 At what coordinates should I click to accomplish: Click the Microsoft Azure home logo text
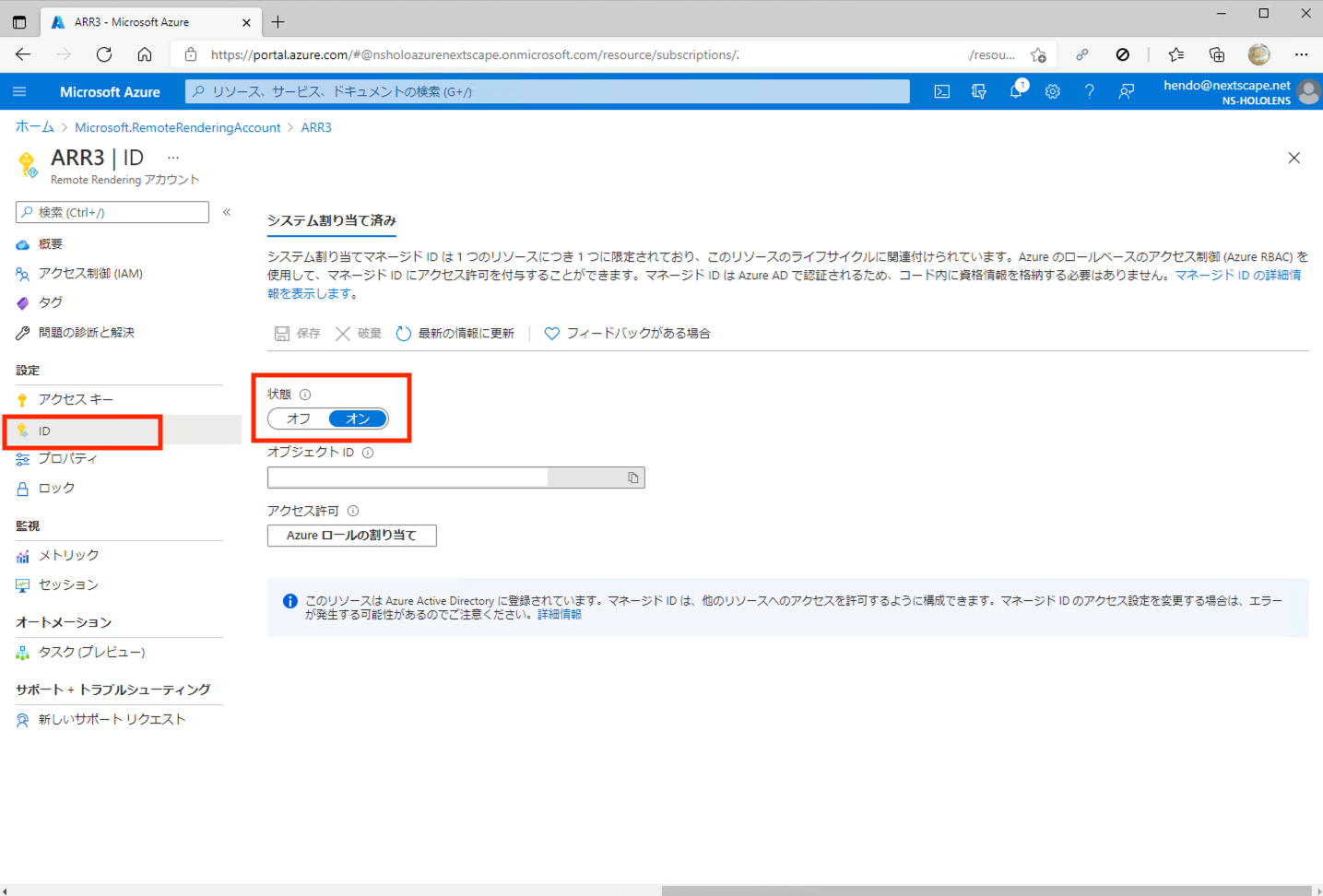(110, 91)
